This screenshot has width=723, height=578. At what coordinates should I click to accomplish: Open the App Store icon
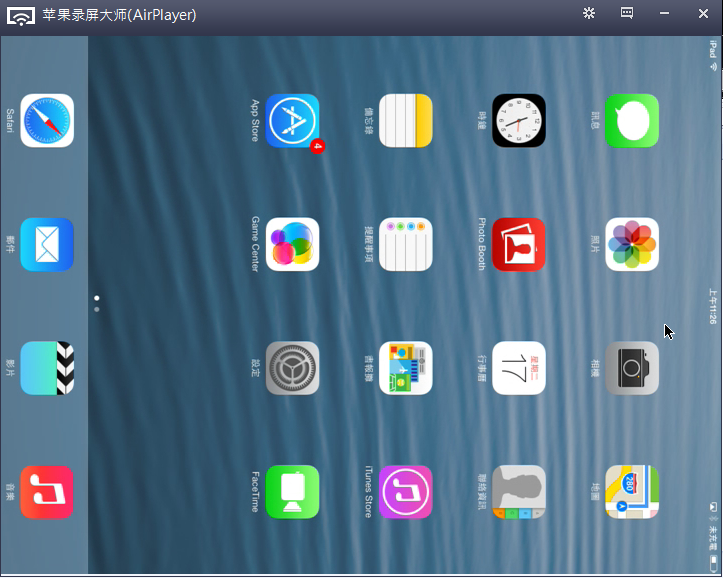tap(292, 121)
